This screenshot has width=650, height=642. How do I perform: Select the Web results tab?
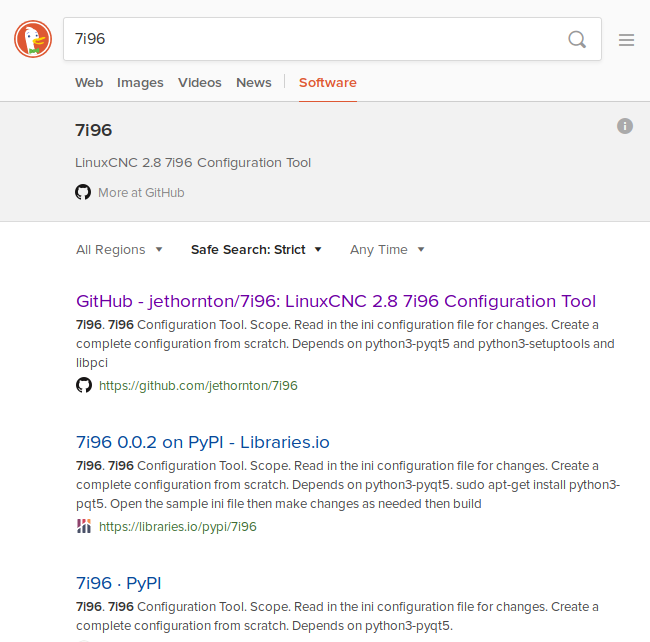89,82
